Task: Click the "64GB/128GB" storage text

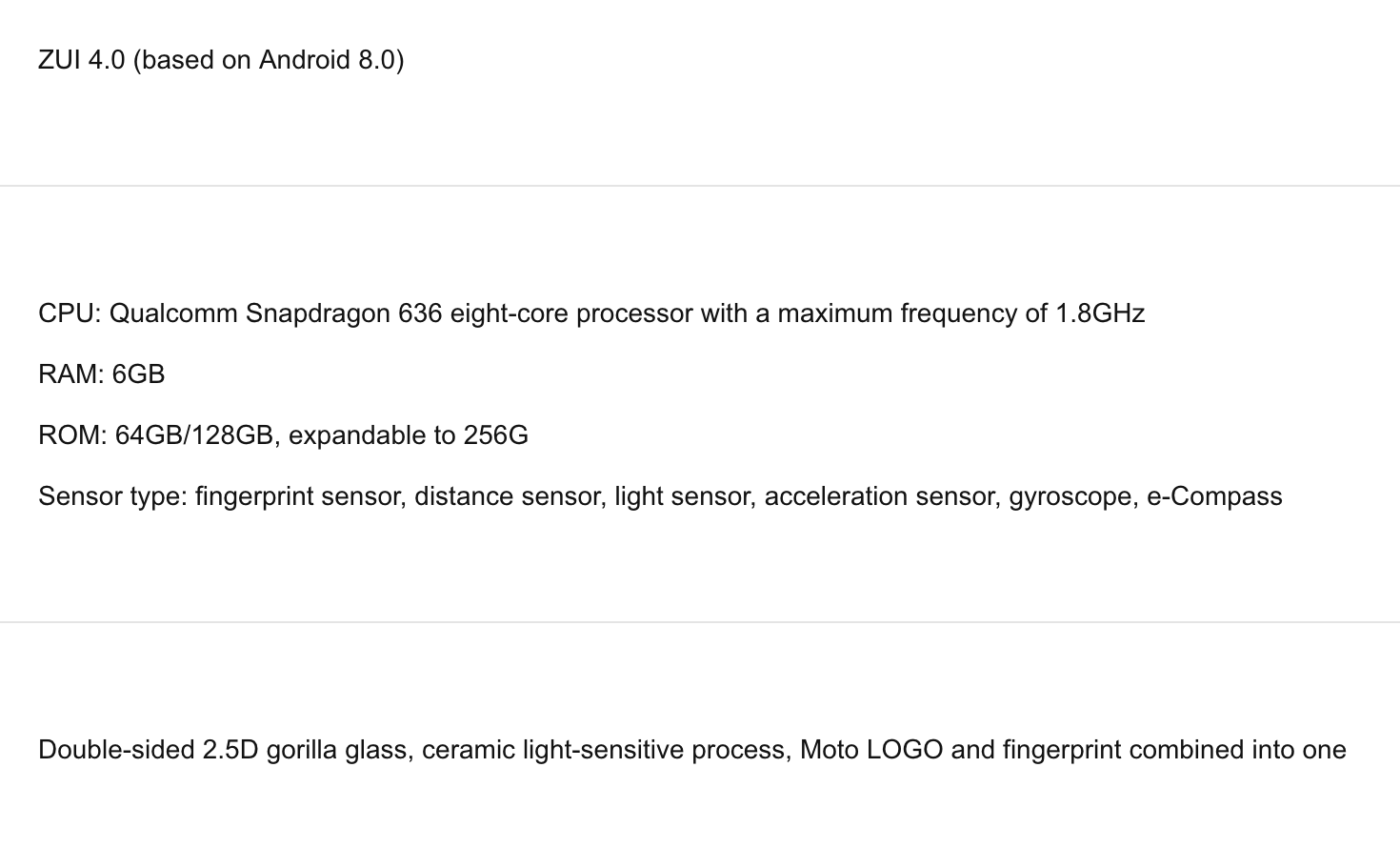Action: pos(194,435)
